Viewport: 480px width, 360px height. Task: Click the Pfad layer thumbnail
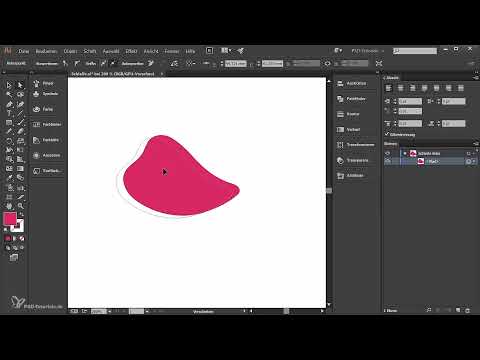pos(421,161)
